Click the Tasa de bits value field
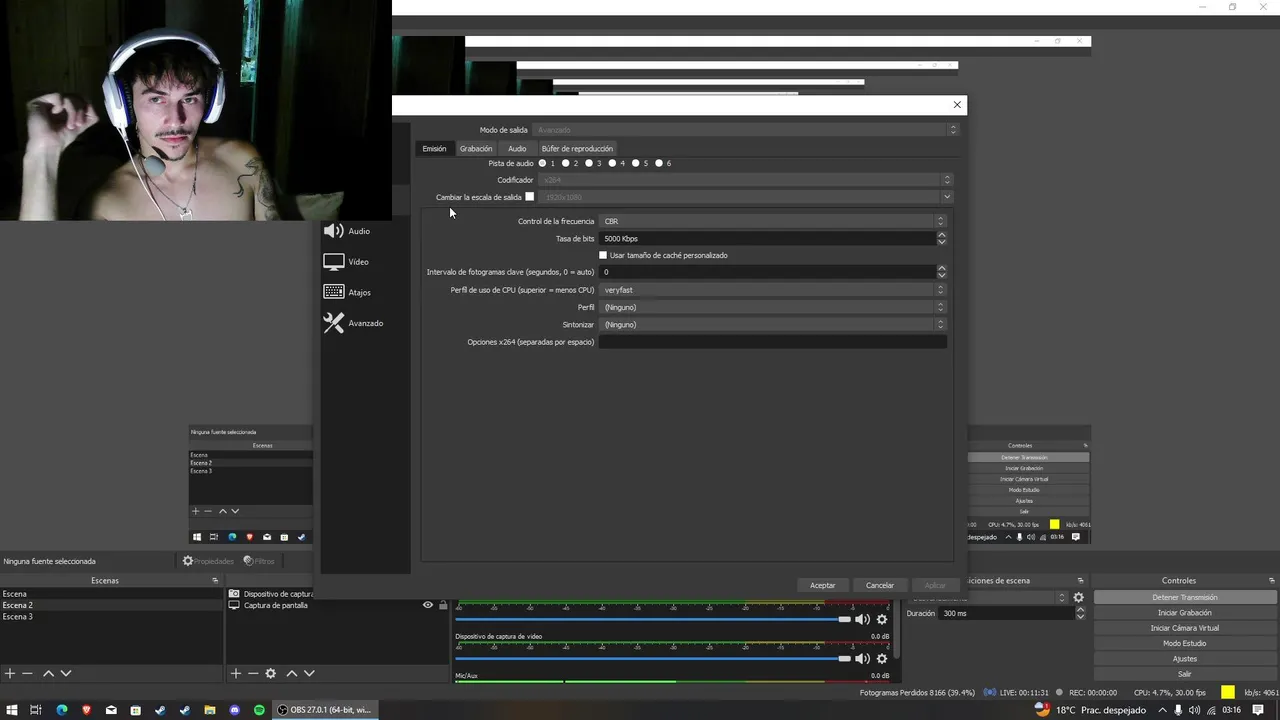This screenshot has width=1280, height=720. coord(767,238)
